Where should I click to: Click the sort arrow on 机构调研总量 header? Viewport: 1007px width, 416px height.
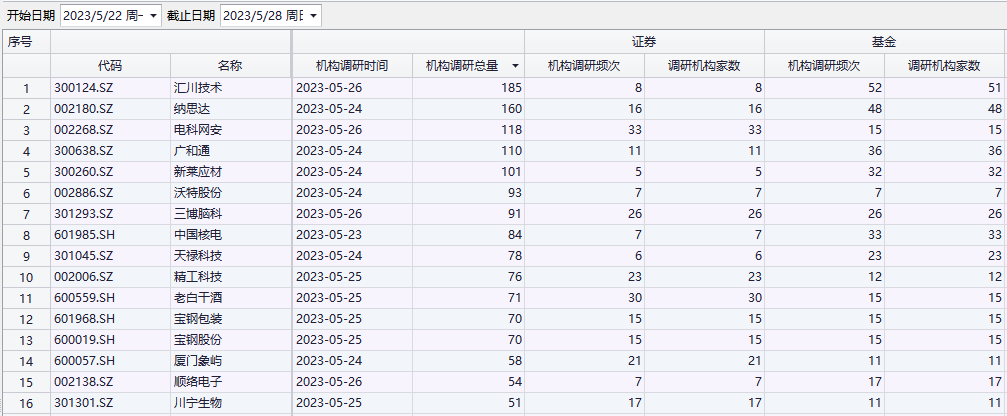(515, 66)
